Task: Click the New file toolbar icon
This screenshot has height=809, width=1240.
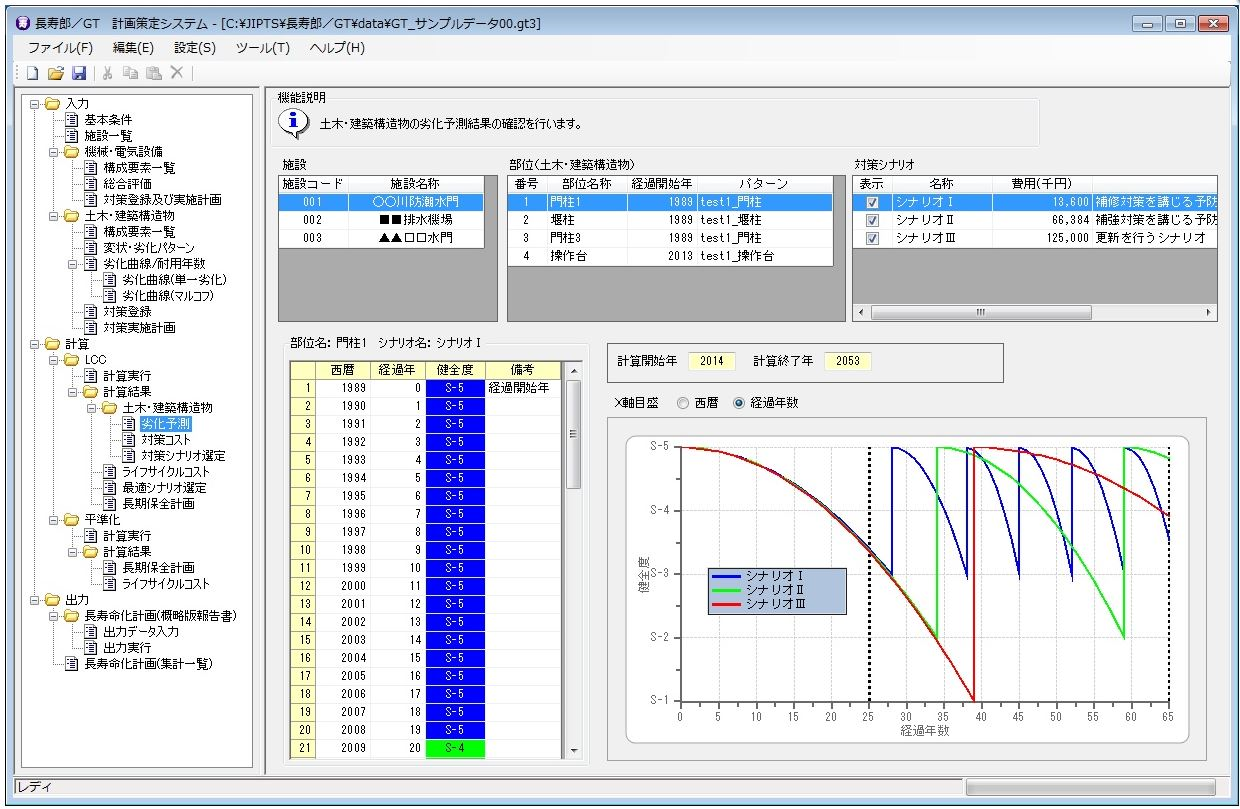Action: tap(32, 73)
